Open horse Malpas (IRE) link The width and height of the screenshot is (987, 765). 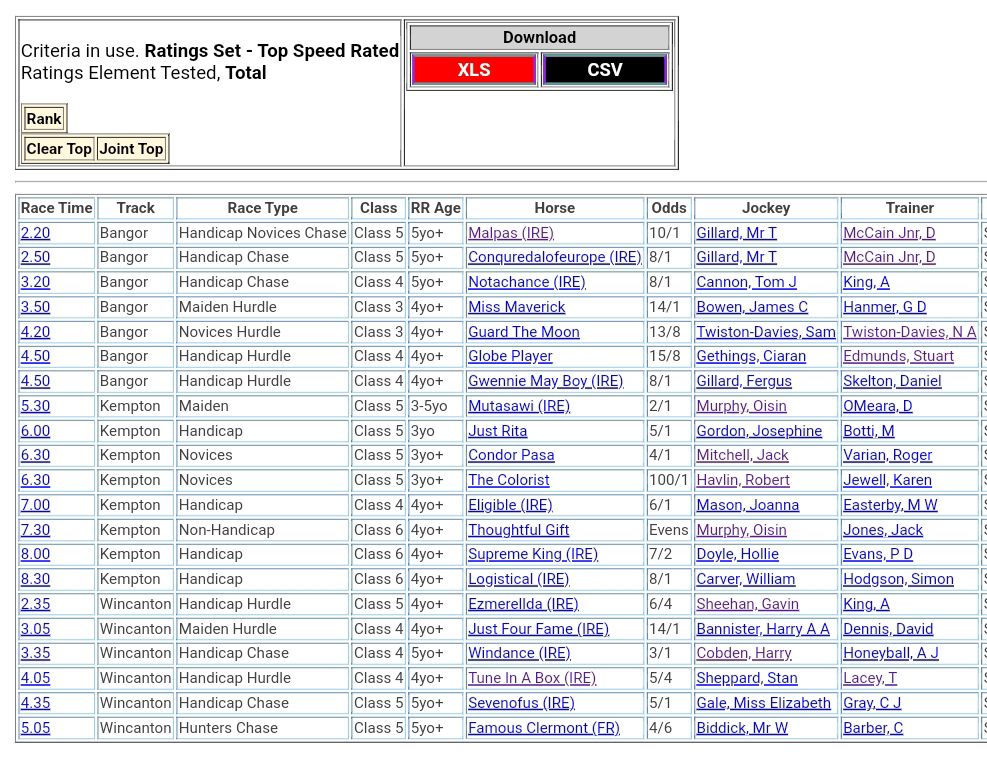[x=510, y=233]
